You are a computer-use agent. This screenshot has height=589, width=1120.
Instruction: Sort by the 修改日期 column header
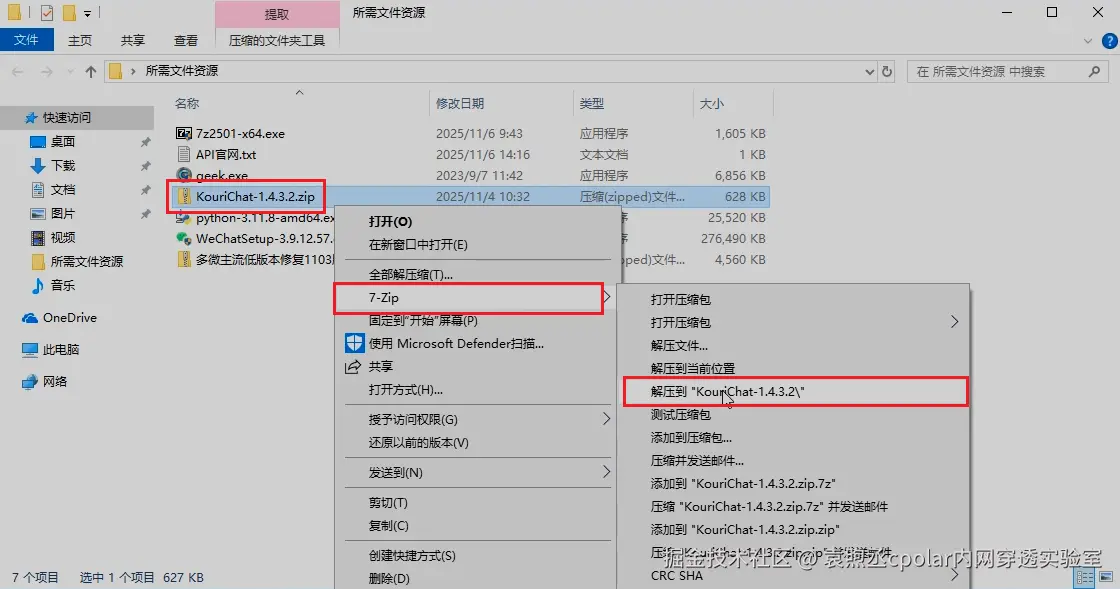point(460,104)
